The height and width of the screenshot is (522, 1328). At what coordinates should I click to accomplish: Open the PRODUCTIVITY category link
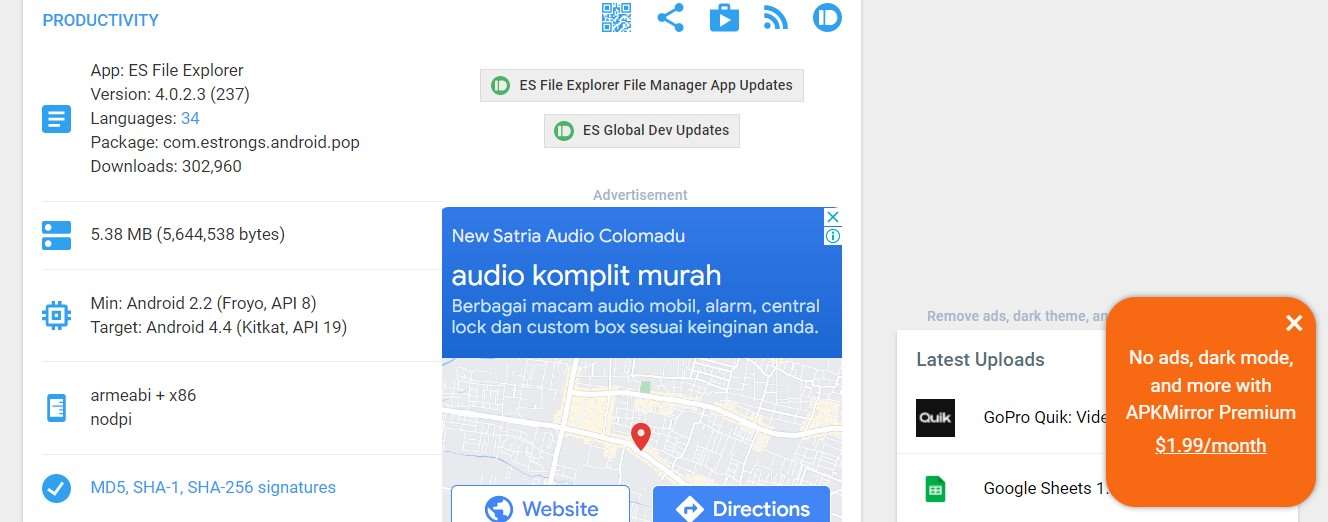click(100, 20)
